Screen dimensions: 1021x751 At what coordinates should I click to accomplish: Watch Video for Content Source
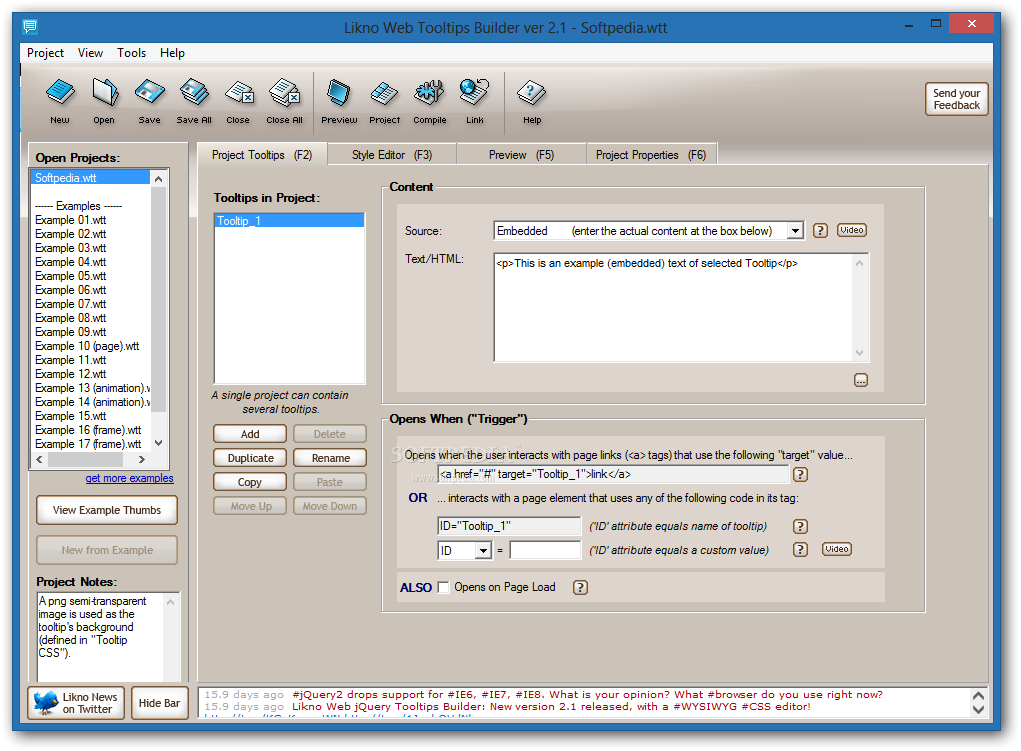(852, 230)
